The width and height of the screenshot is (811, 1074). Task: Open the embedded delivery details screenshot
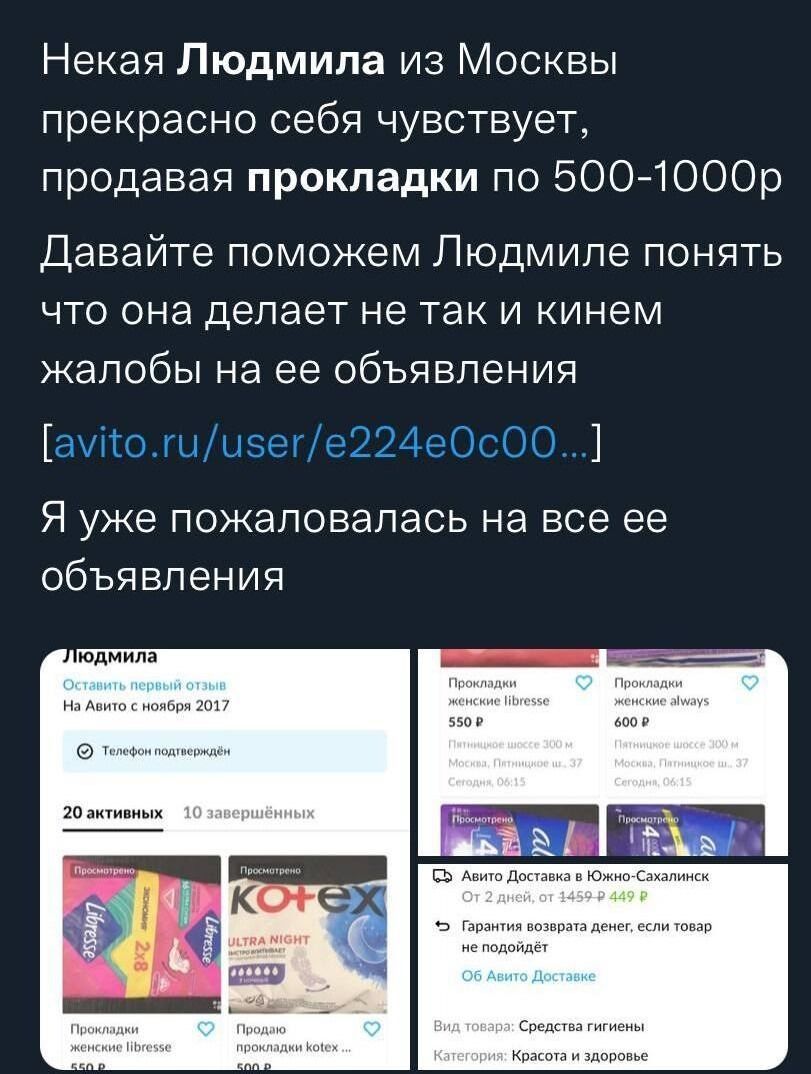603,966
